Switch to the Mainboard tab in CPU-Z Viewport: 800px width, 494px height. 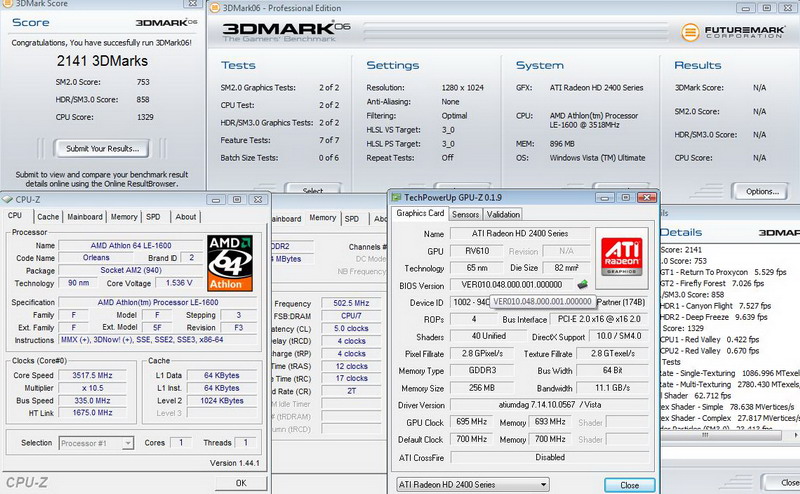pyautogui.click(x=85, y=217)
